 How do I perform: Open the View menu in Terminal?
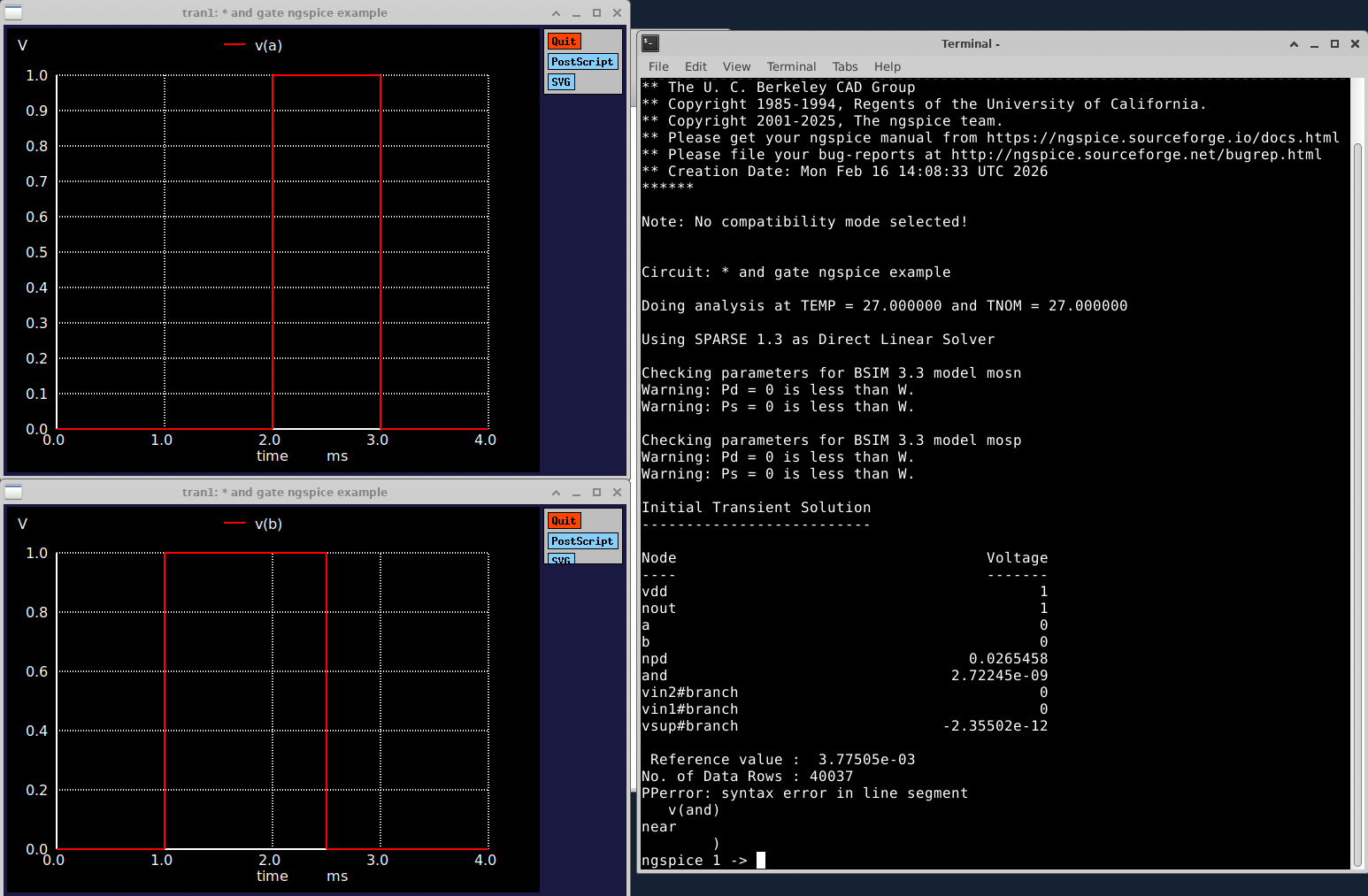point(735,66)
